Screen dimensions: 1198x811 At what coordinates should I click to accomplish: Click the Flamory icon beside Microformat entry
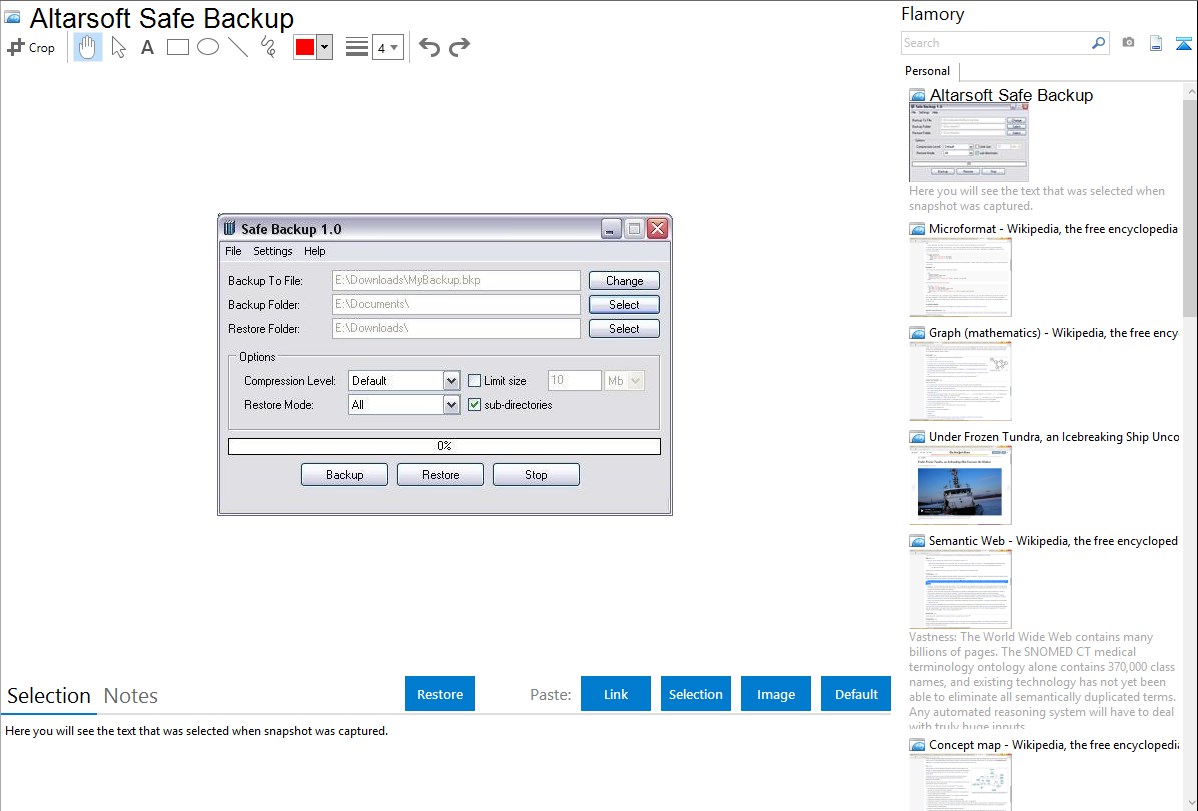click(x=918, y=229)
